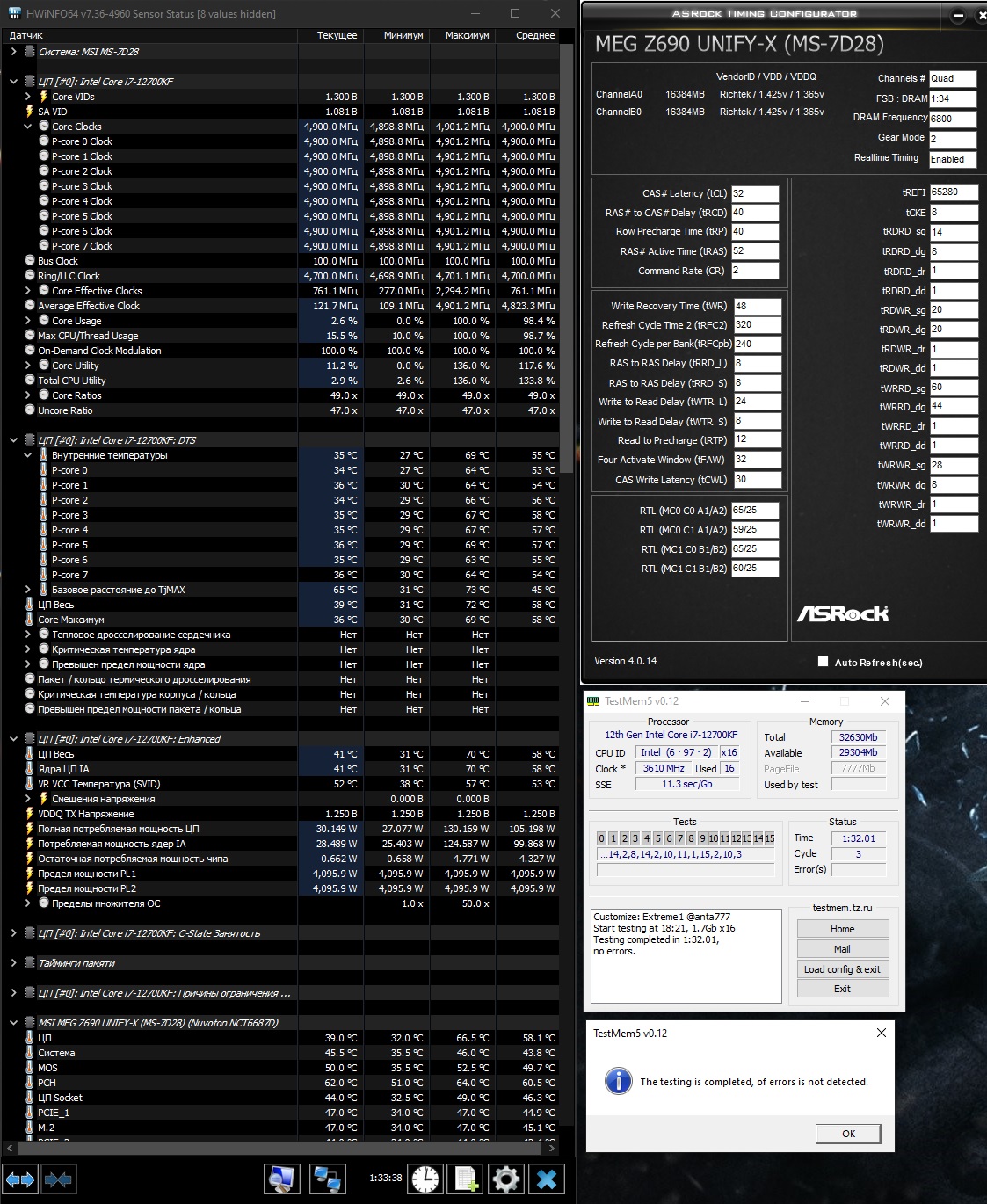Screen dimensions: 987x1204
Task: Click the thermometer icon beside MOS sensor
Action: 29,1068
